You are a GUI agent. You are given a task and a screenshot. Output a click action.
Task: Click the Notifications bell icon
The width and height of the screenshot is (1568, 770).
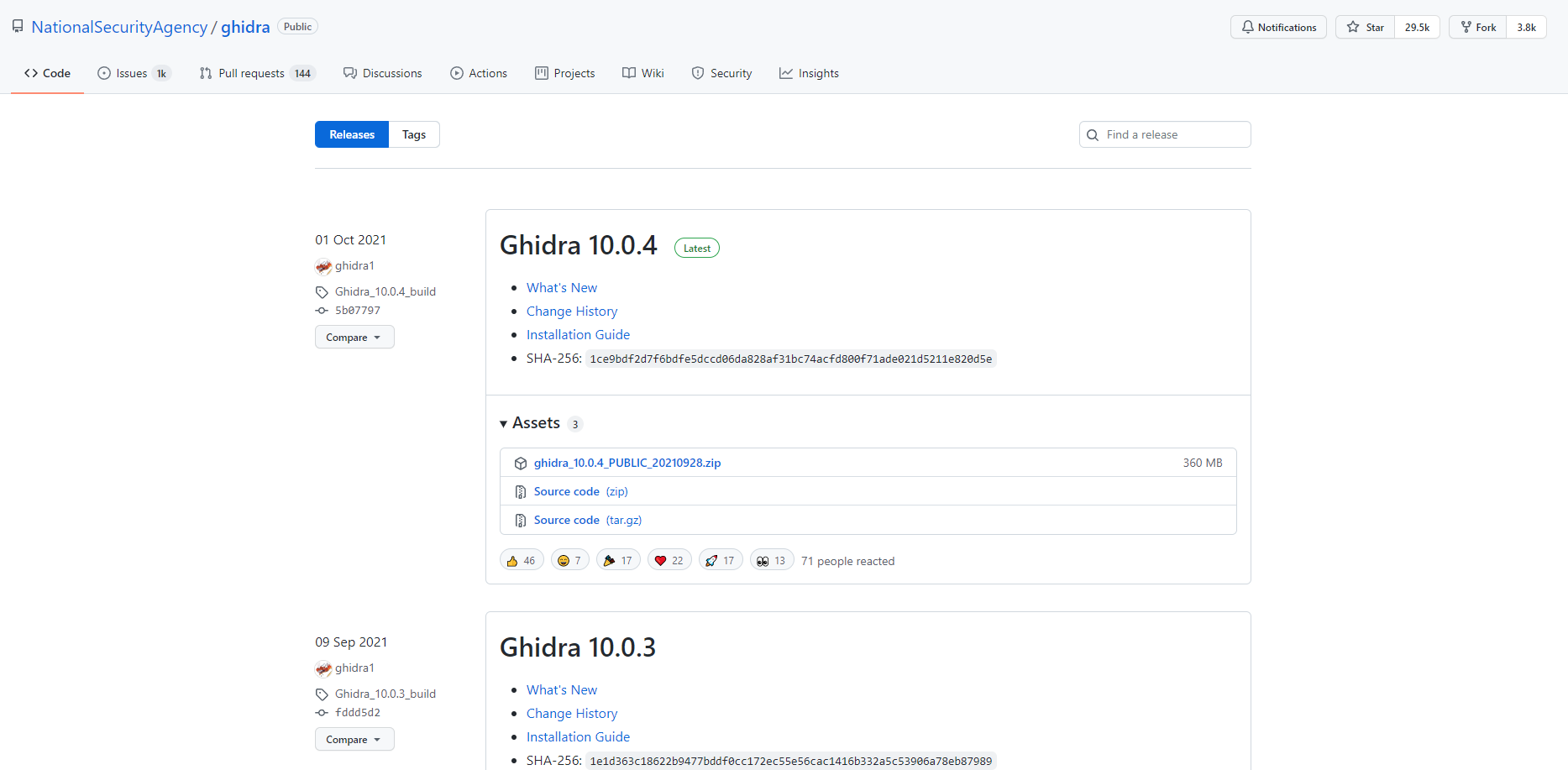point(1248,27)
